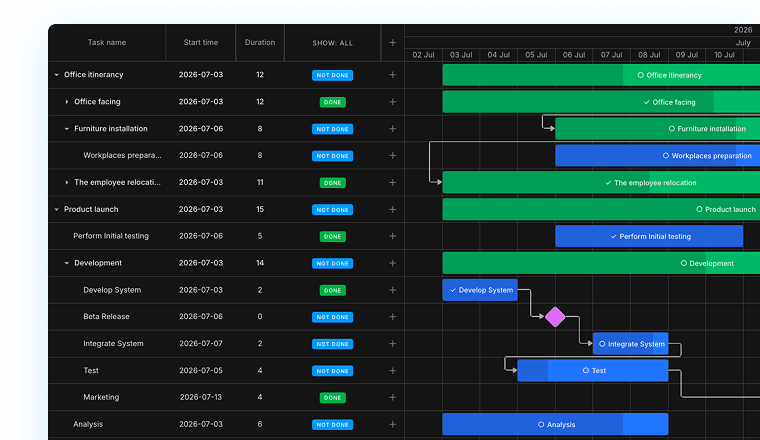Screen dimensions: 760x440
Task: Select the pink Beta Release milestone diamond
Action: point(555,317)
